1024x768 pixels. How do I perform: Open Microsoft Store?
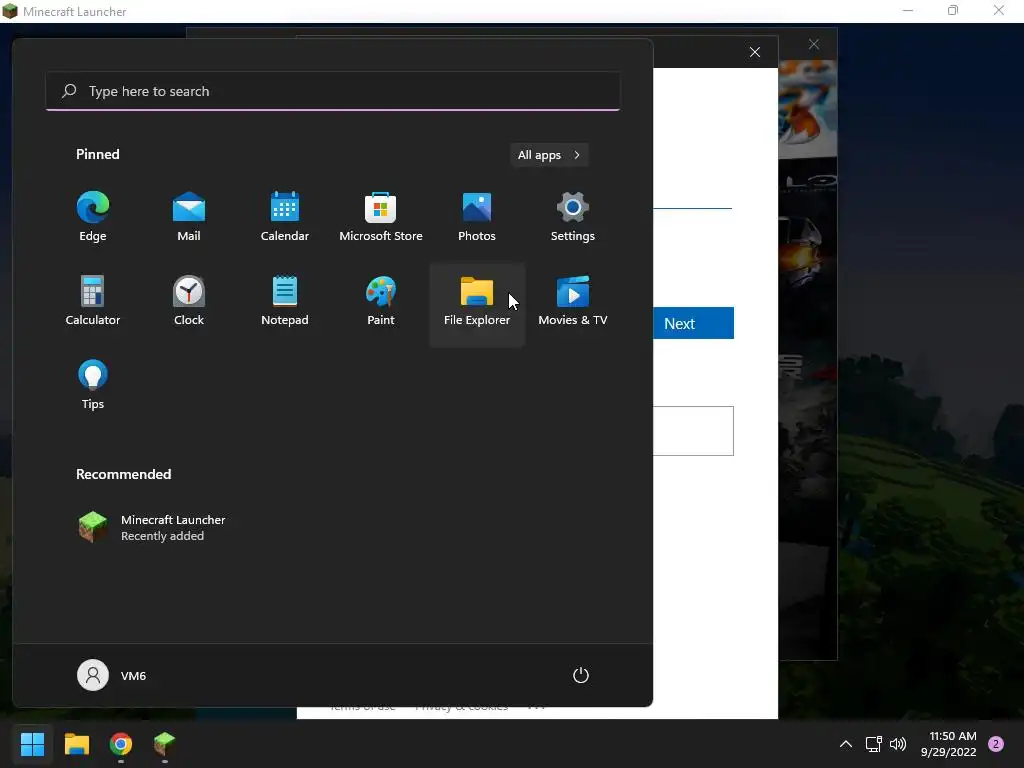[x=381, y=217]
